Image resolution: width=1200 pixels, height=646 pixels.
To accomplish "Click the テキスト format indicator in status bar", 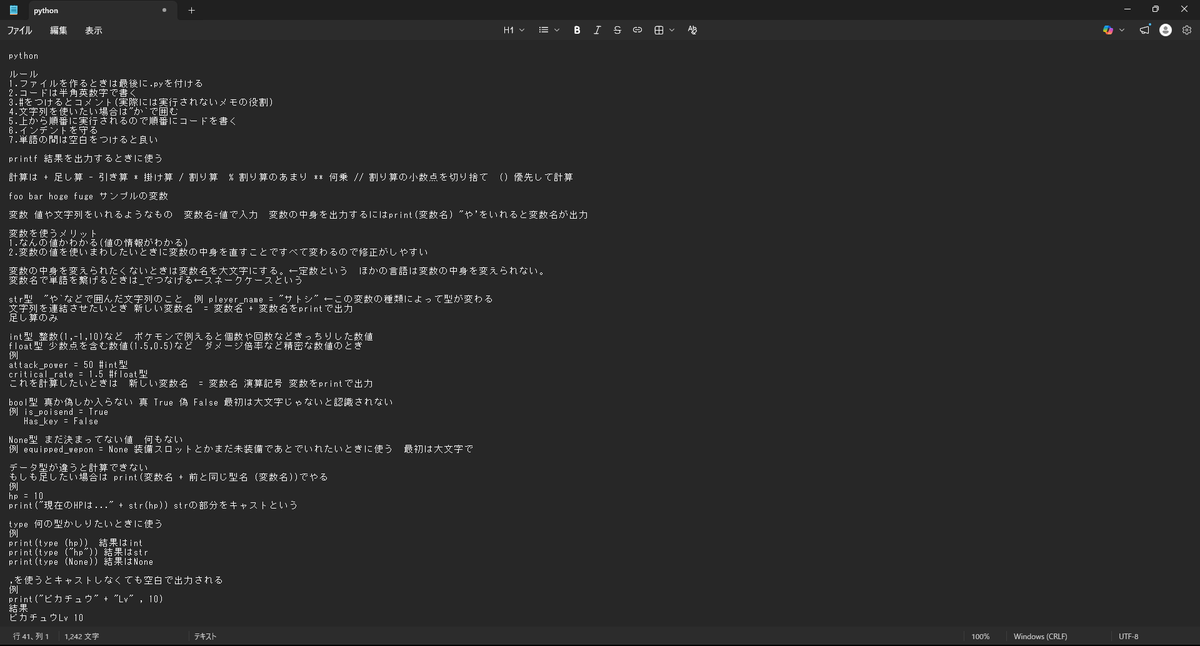I will pos(205,636).
